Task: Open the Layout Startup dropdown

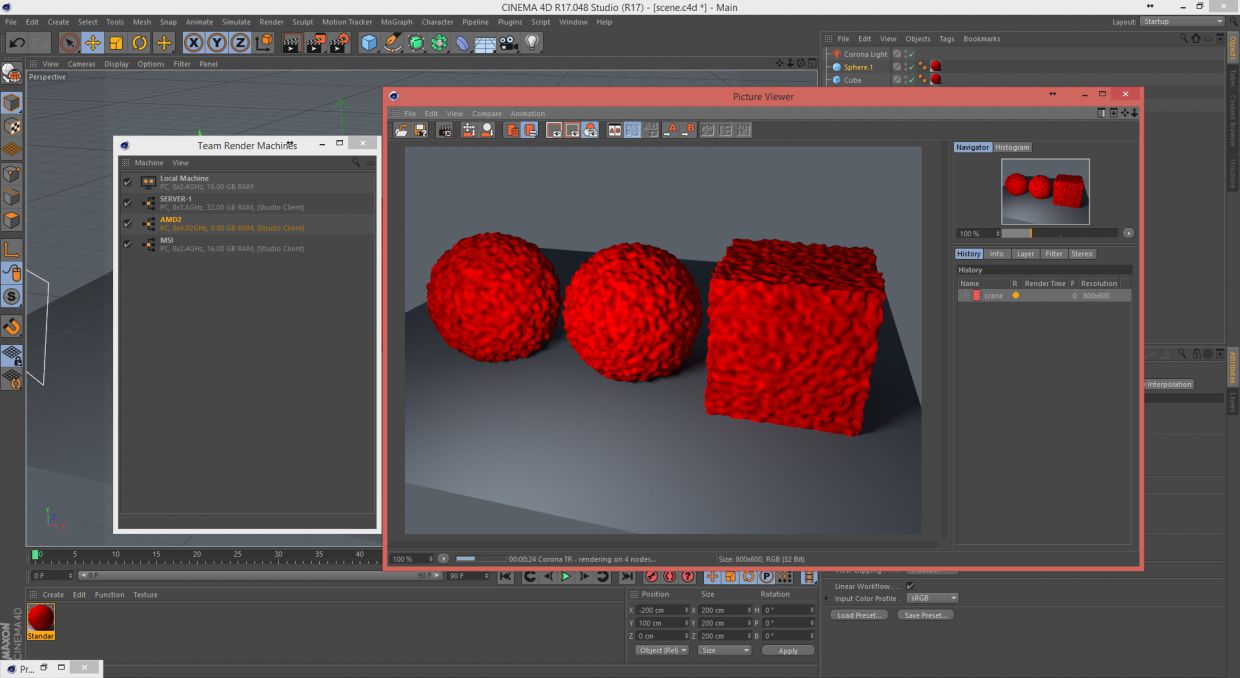Action: pos(1183,21)
